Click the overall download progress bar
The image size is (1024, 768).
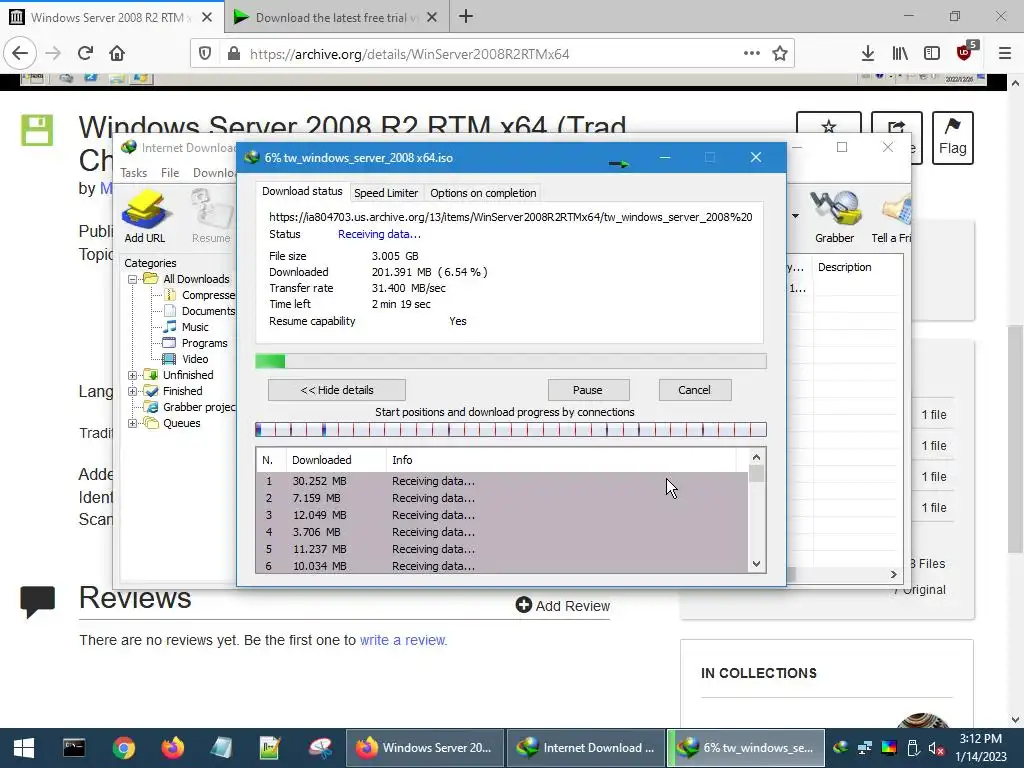pos(511,361)
